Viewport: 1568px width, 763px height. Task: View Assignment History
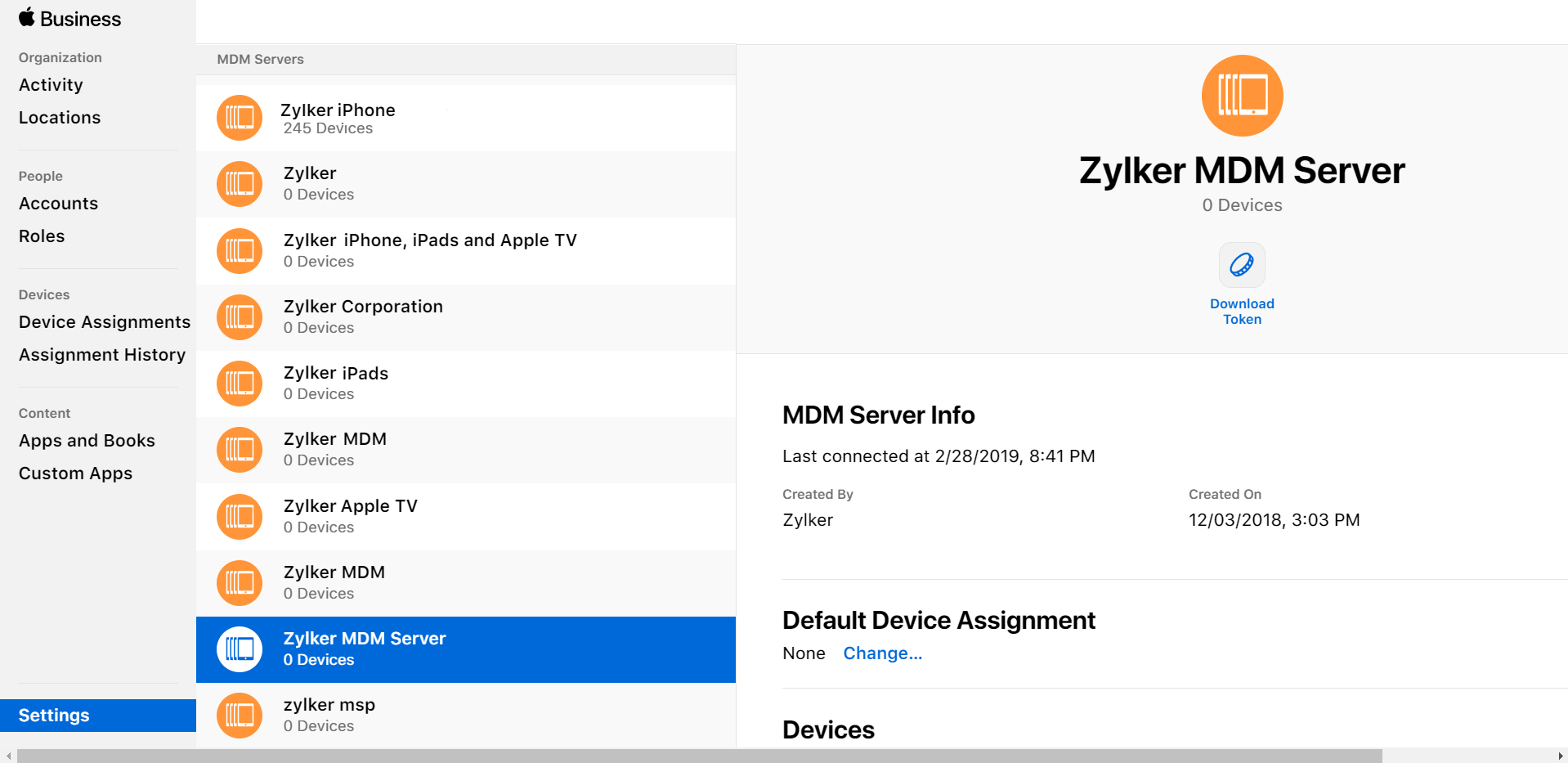pyautogui.click(x=102, y=355)
